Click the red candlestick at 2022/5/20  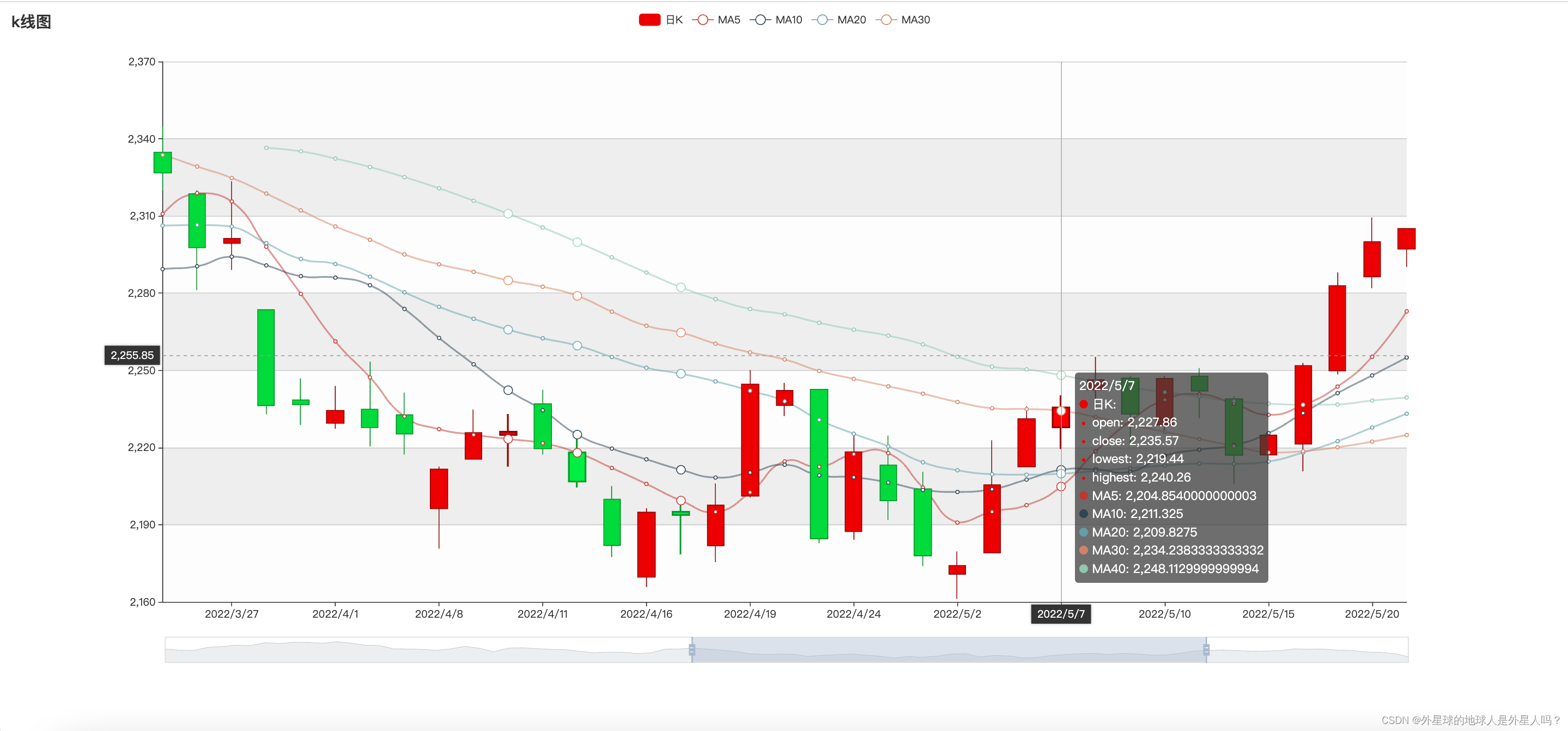tap(1372, 259)
